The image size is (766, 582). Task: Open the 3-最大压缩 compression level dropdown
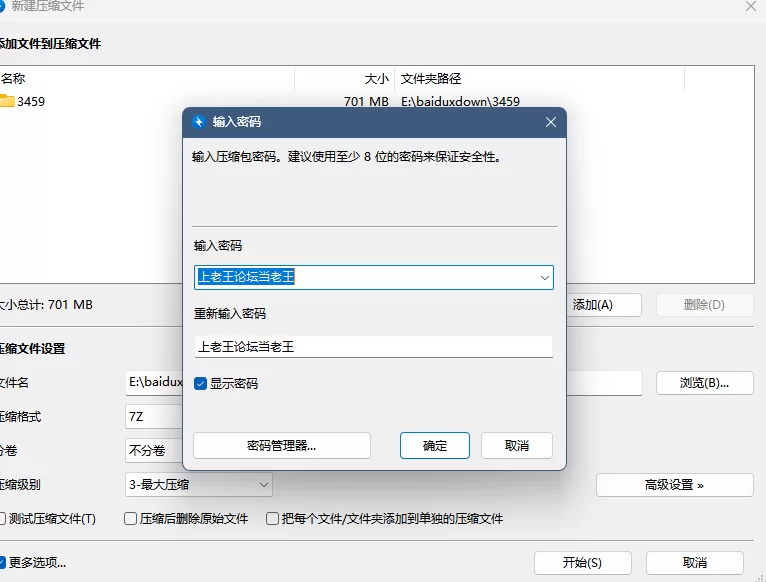[x=199, y=485]
